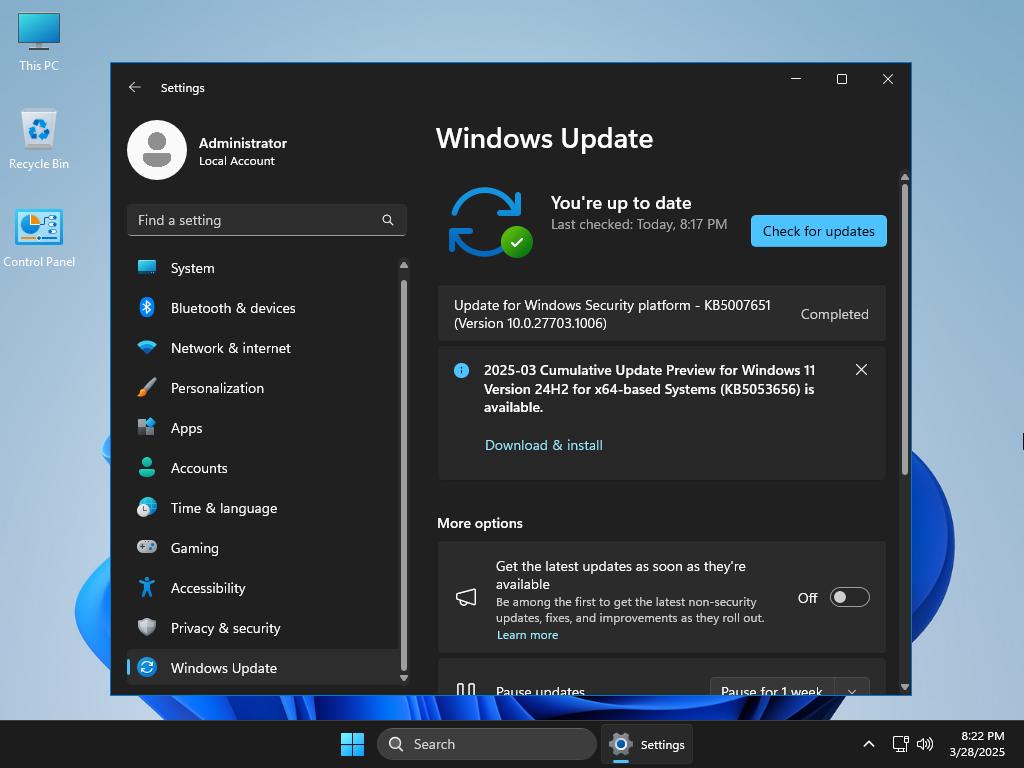This screenshot has height=768, width=1024.
Task: Click the Bluetooth icon in sidebar
Action: coord(147,307)
